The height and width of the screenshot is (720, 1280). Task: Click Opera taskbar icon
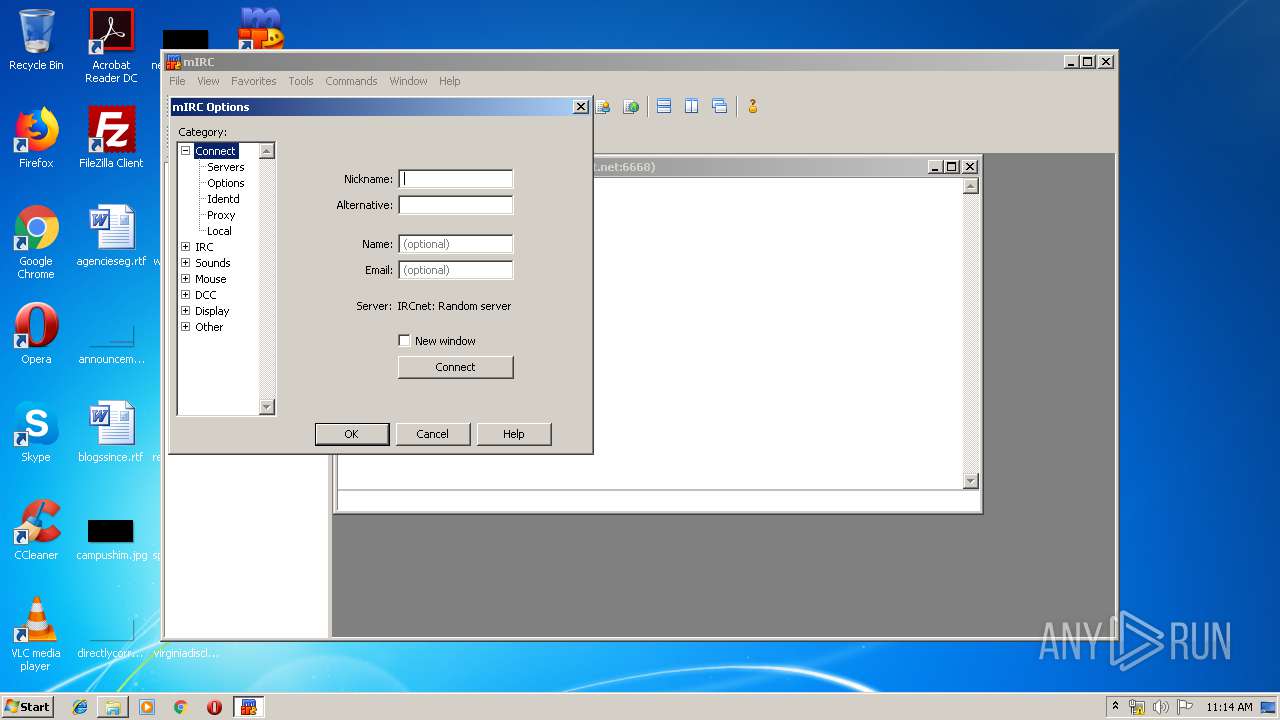[214, 707]
